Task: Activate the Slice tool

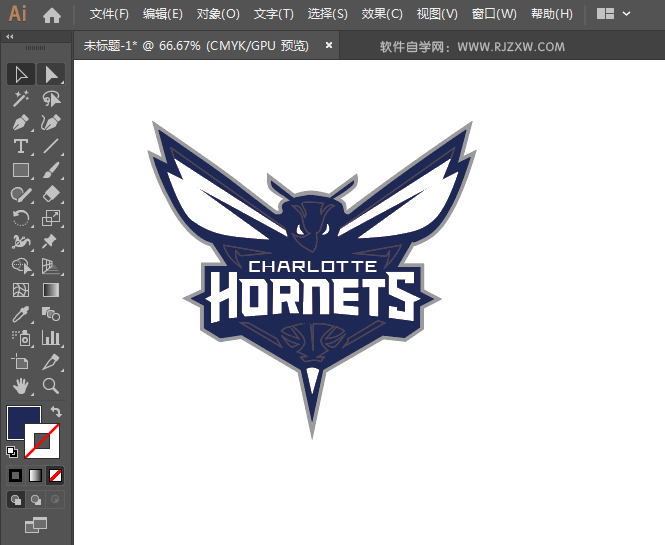Action: tap(51, 362)
